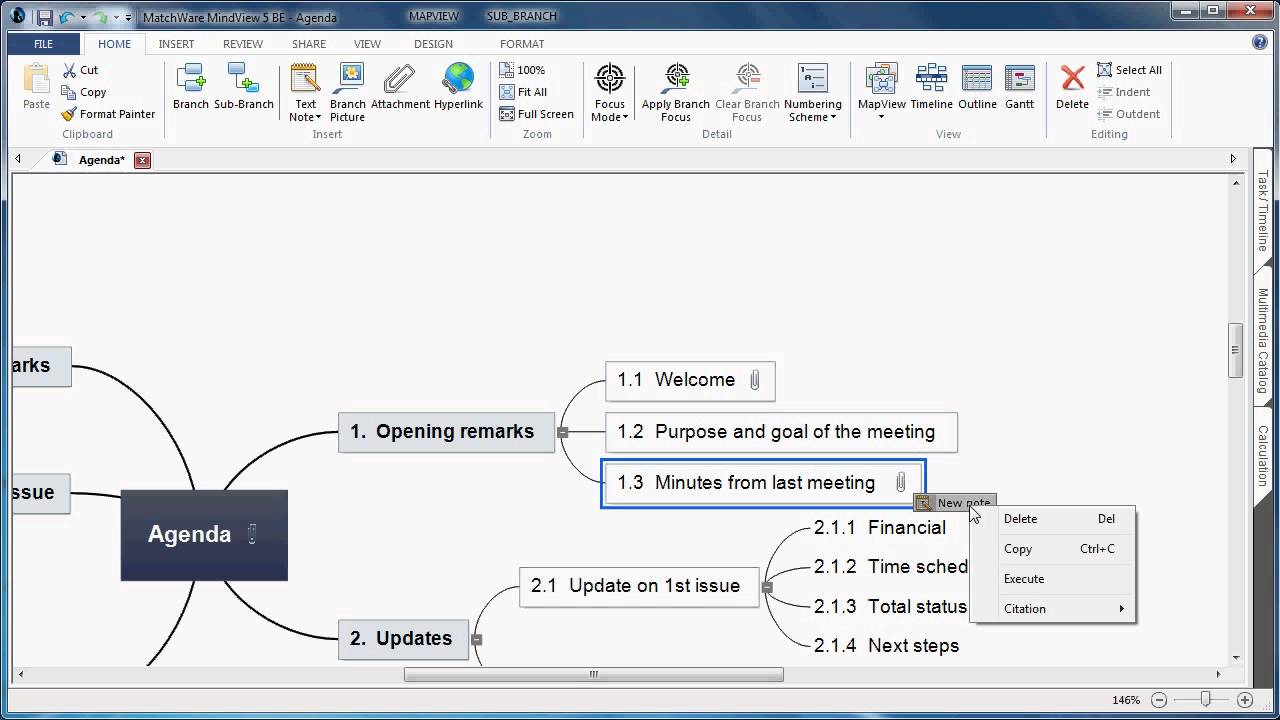Open the Calculation side panel

pos(1262,455)
